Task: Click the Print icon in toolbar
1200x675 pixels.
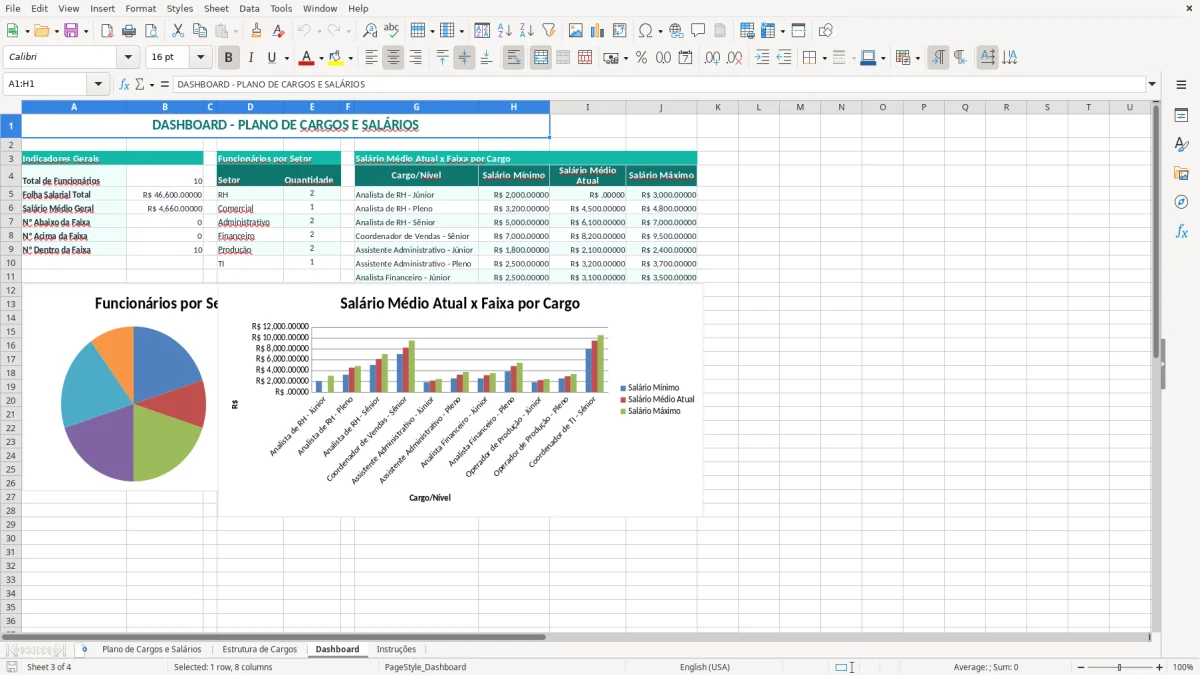Action: coord(129,31)
